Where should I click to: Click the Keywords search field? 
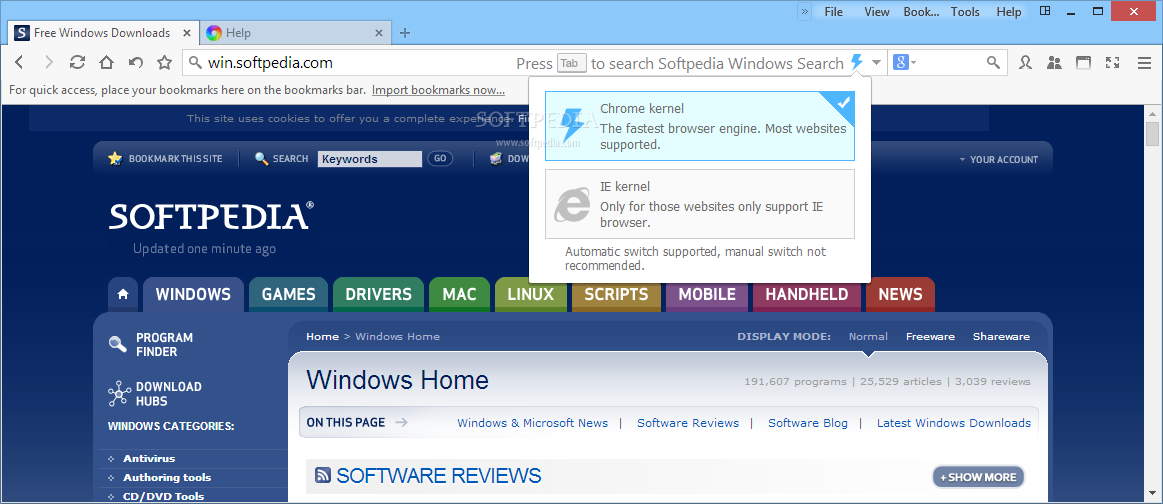click(x=369, y=159)
